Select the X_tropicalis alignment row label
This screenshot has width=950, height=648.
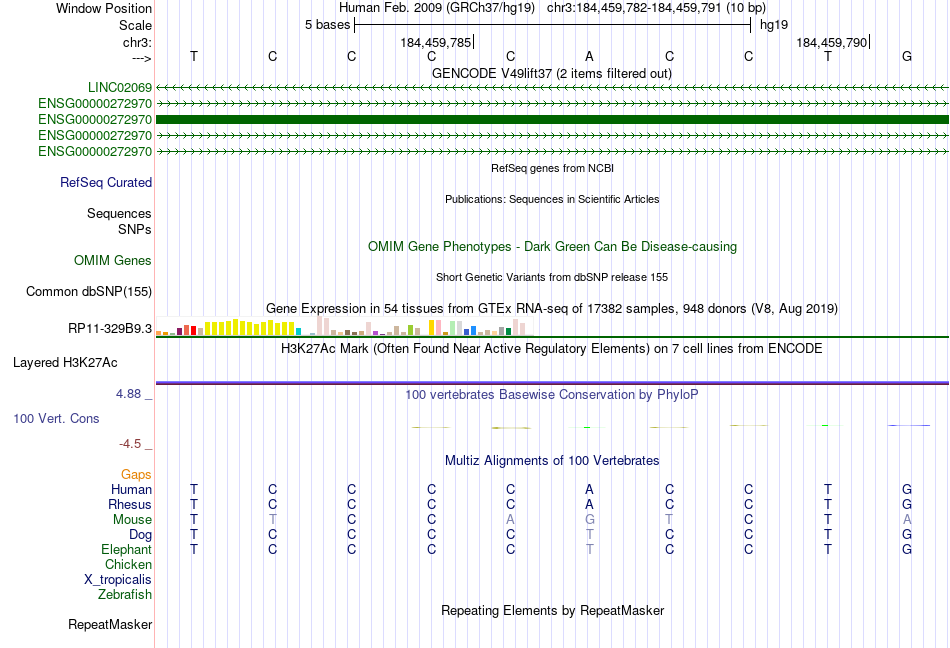[x=118, y=580]
